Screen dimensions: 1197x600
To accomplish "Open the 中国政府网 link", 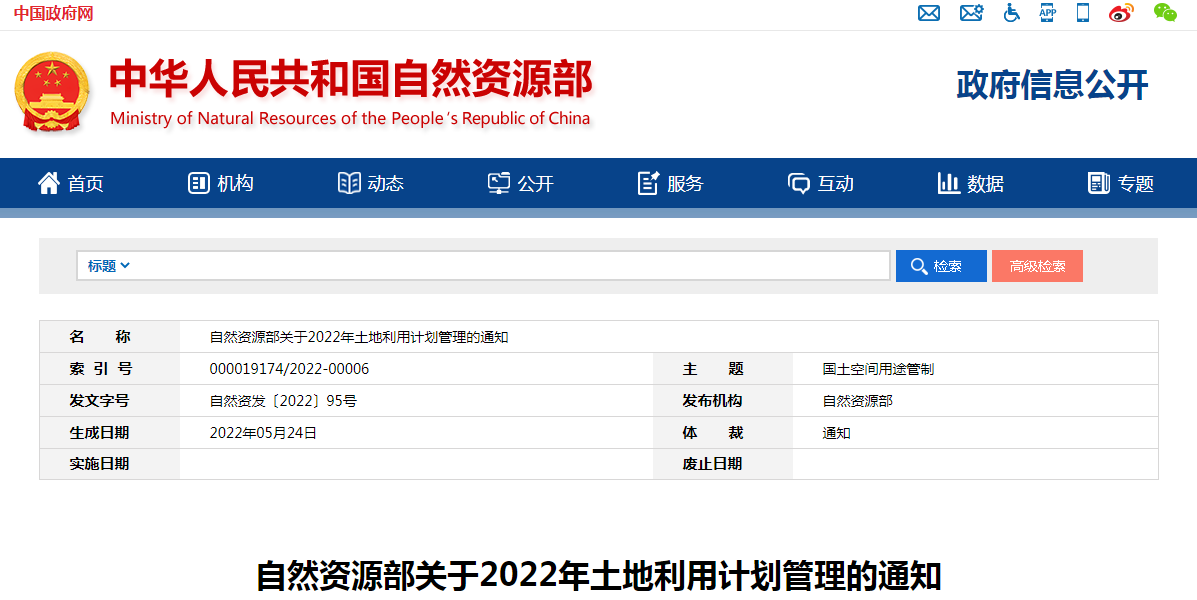I will [53, 13].
